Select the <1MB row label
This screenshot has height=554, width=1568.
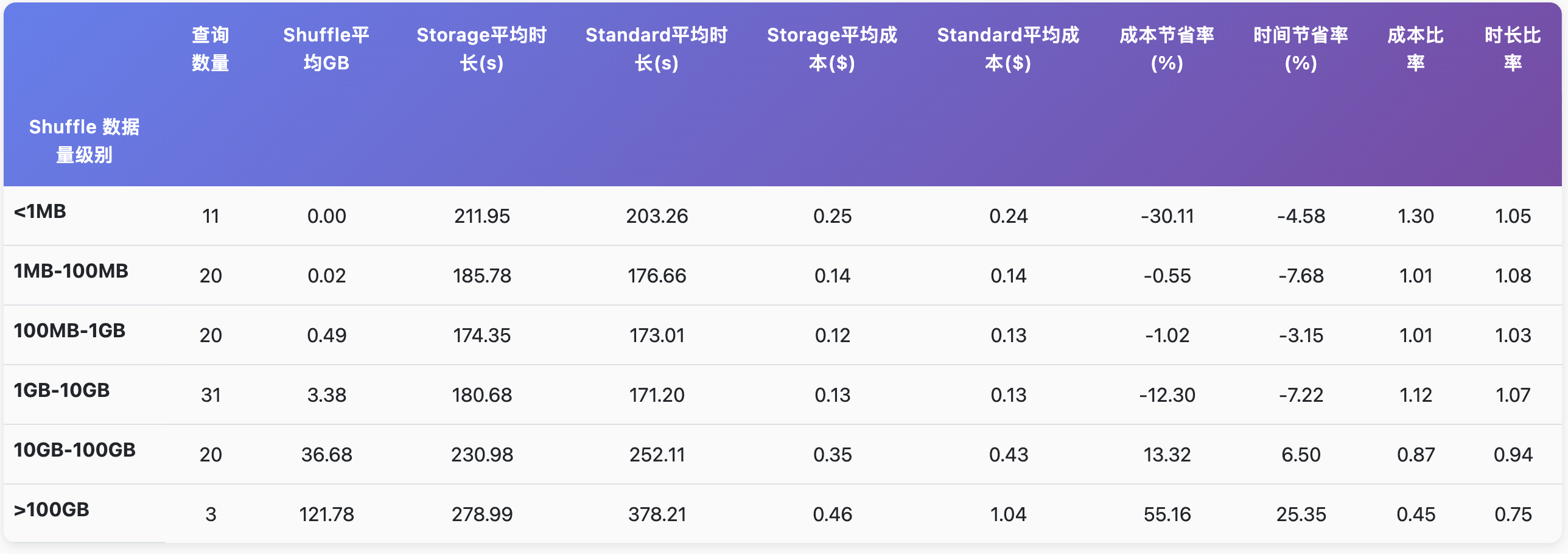click(40, 211)
